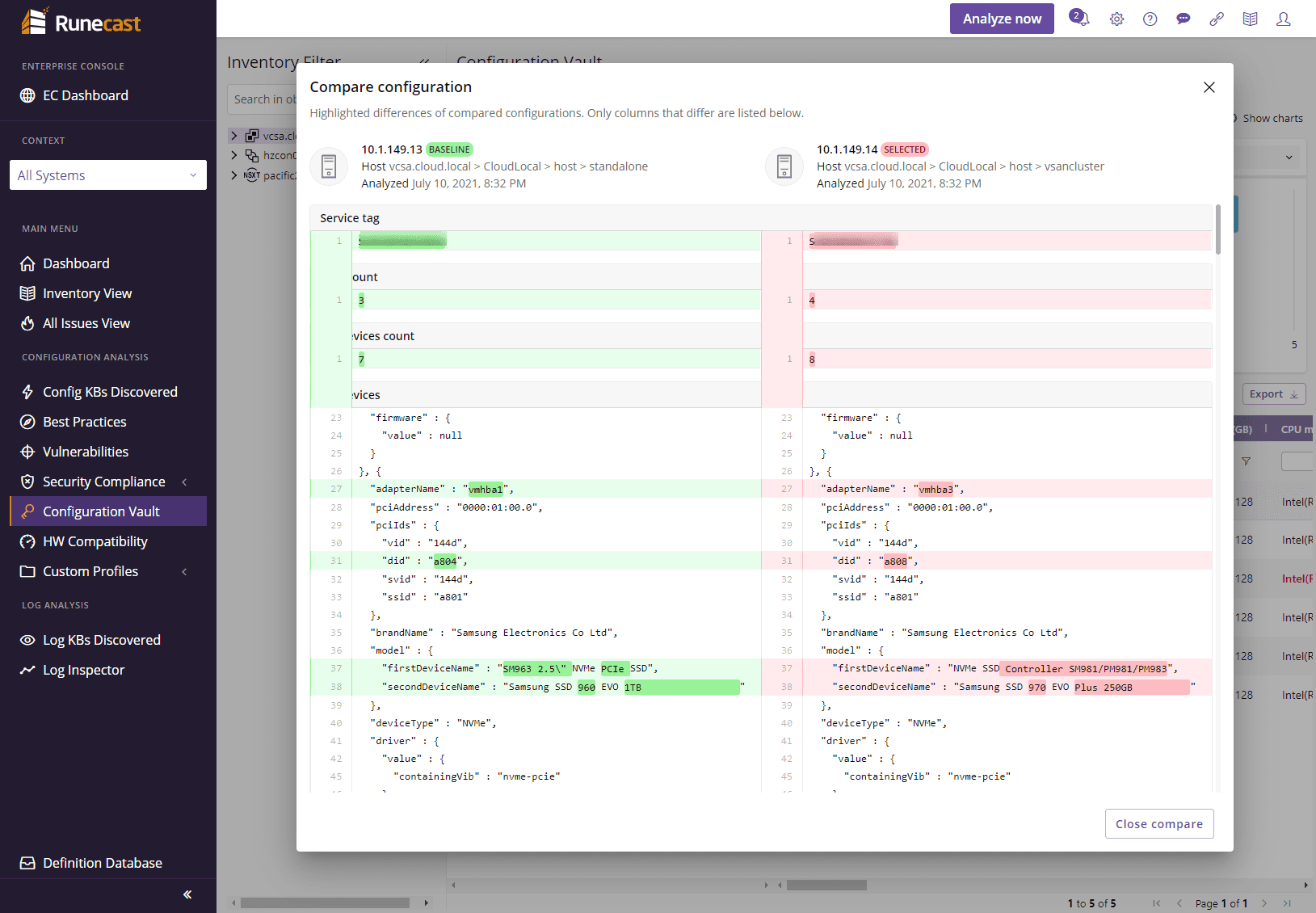Click the Best Practices compass icon
The height and width of the screenshot is (913, 1316).
[x=27, y=422]
